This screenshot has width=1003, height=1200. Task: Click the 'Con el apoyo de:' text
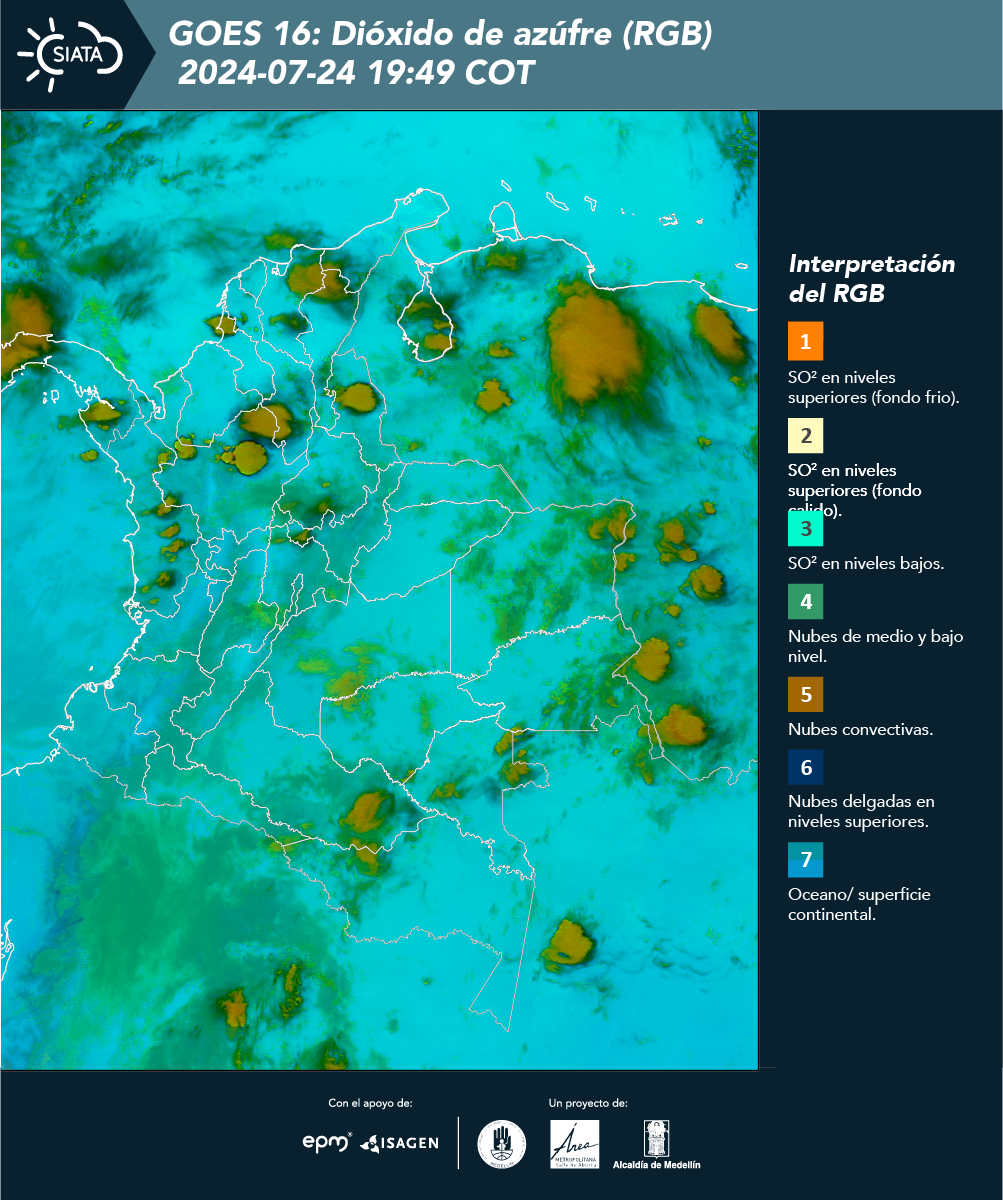coord(370,1103)
